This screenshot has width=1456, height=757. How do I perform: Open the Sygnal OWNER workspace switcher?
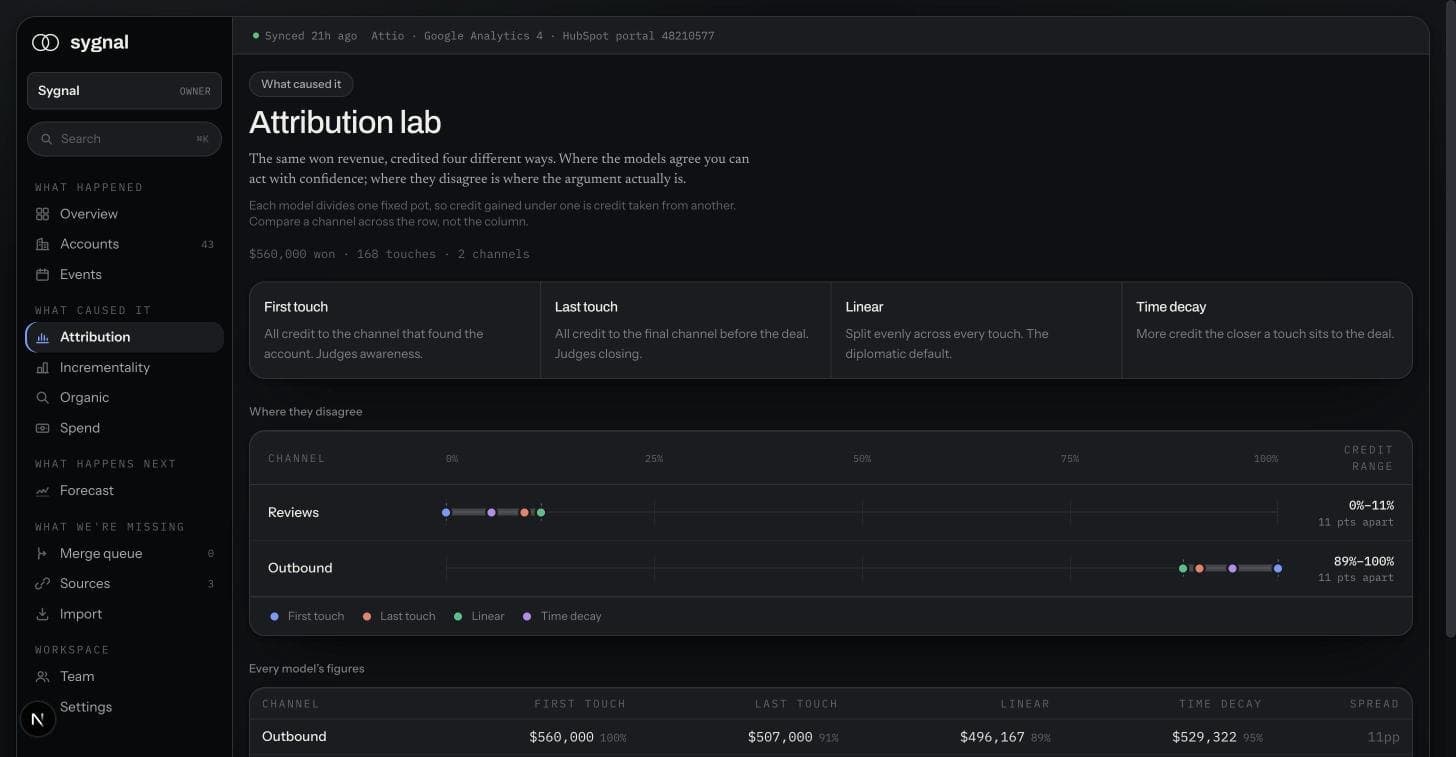point(124,91)
